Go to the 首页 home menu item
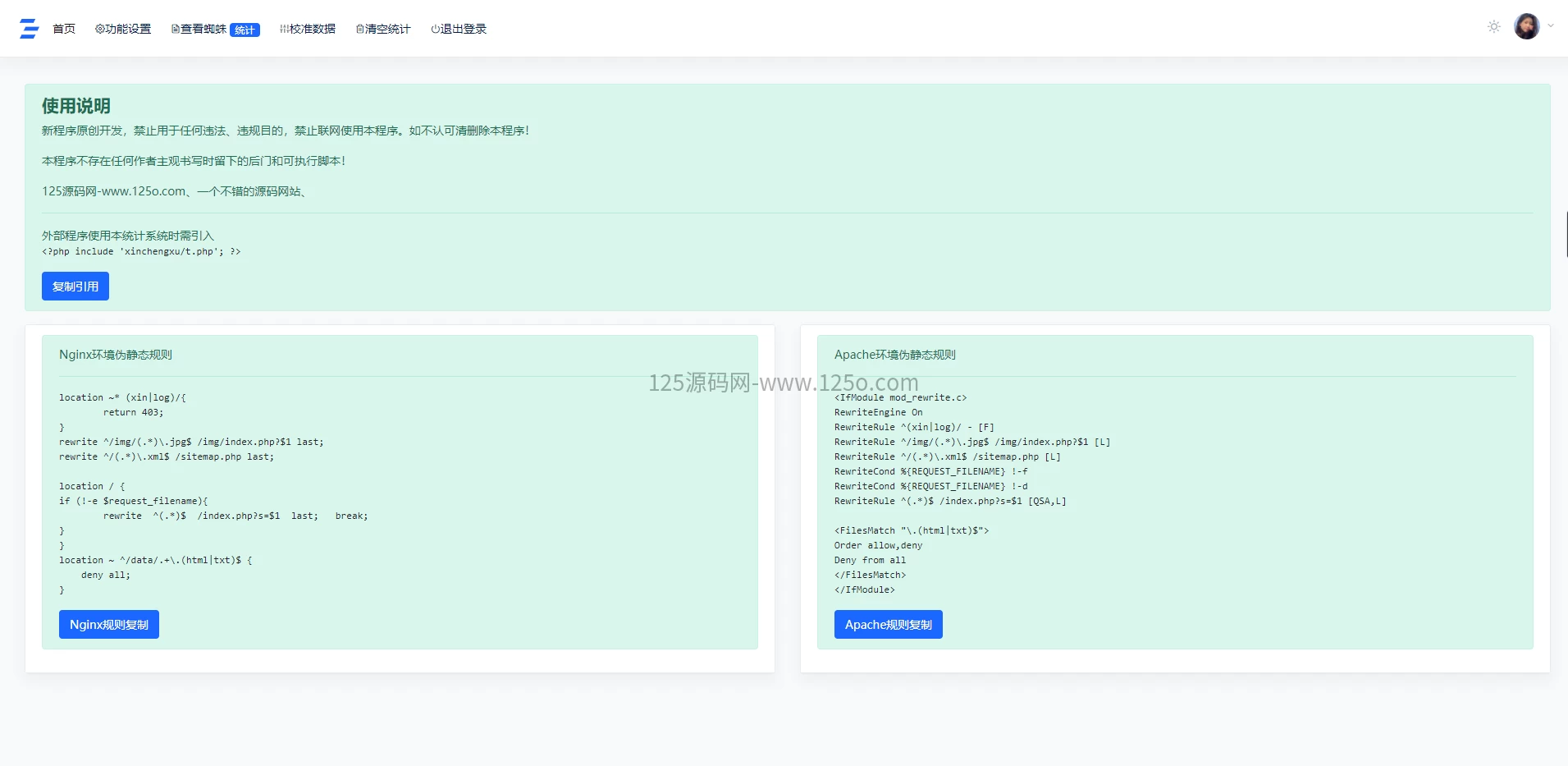This screenshot has width=1568, height=766. pyautogui.click(x=64, y=29)
